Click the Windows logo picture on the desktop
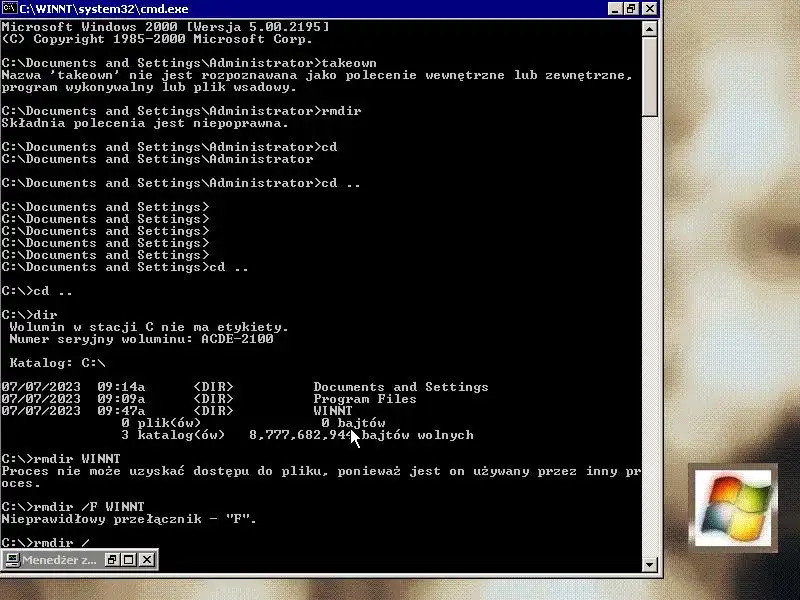Screen dimensions: 800x600 click(x=733, y=508)
